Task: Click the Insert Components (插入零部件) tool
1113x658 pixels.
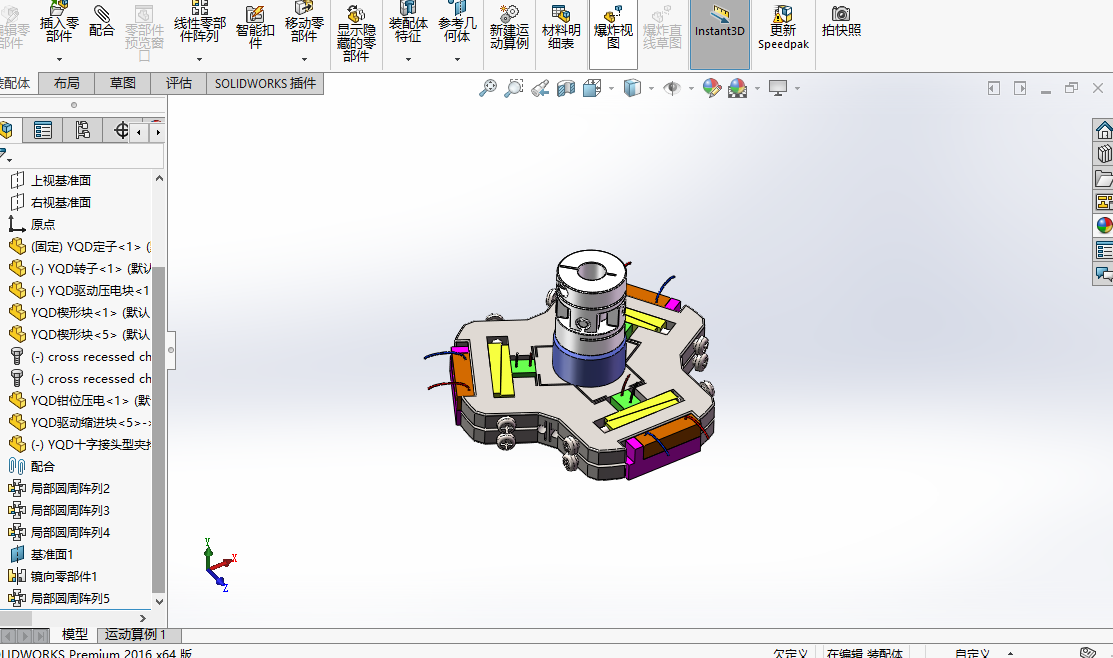Action: (x=59, y=23)
